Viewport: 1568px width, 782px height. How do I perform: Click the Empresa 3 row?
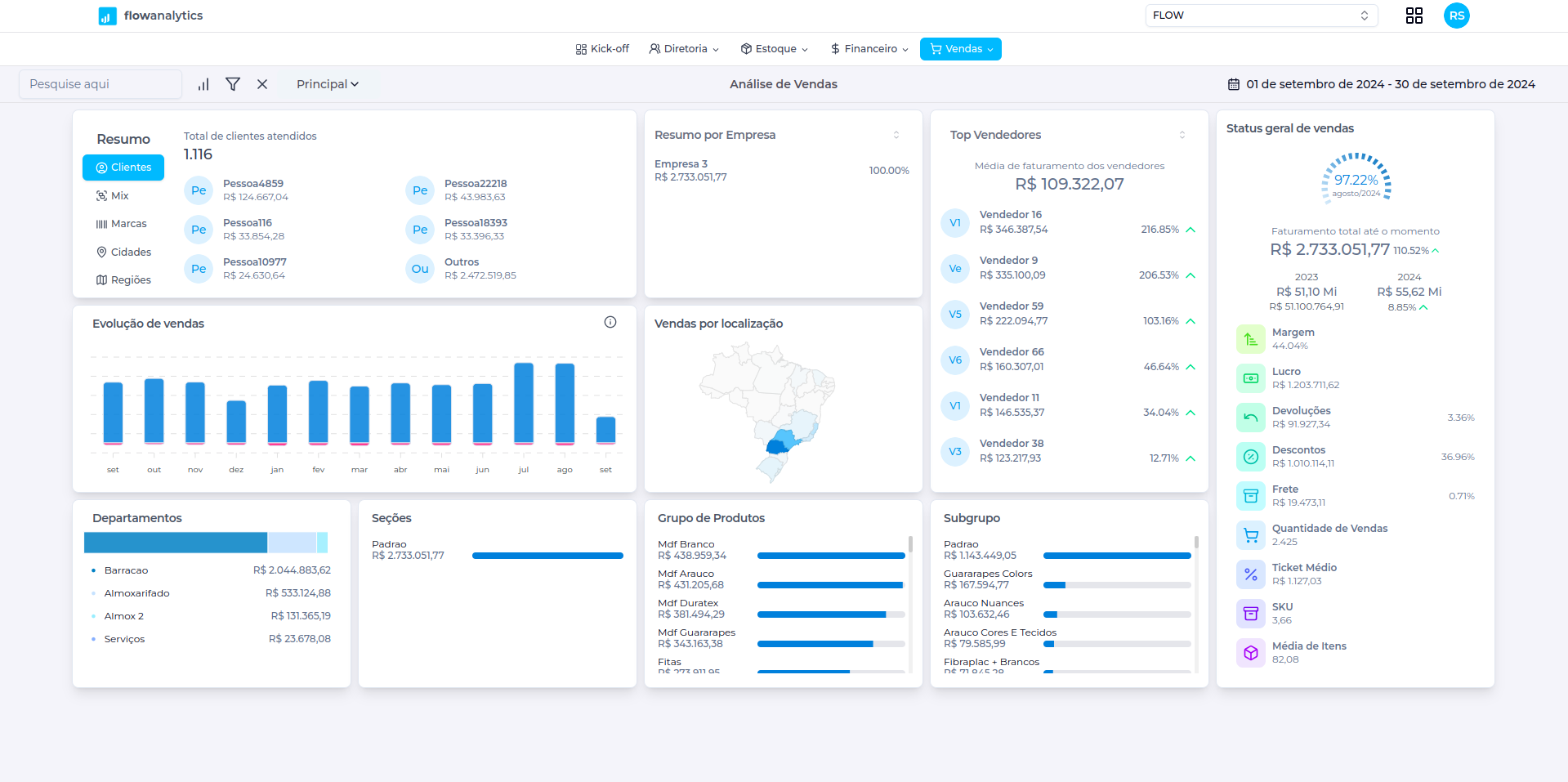(782, 171)
